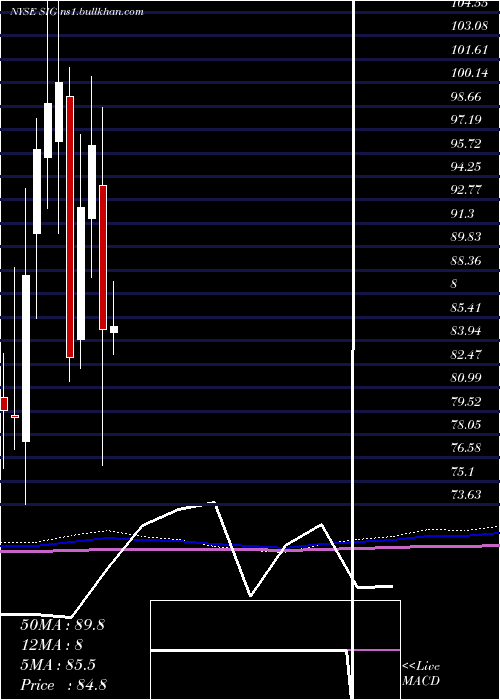Click the 101.61 price axis label
The width and height of the screenshot is (500, 700).
pyautogui.click(x=469, y=49)
